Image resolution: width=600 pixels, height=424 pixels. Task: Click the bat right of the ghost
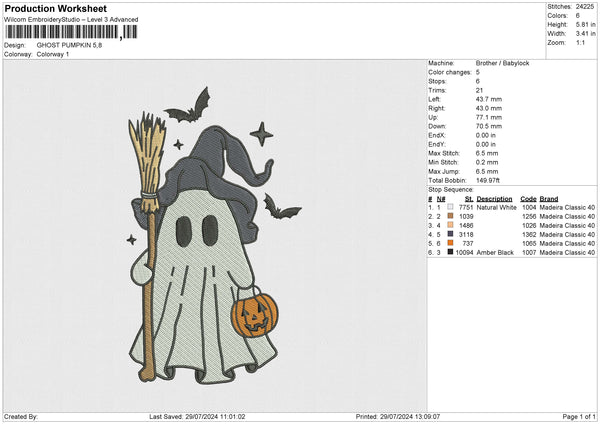point(281,209)
